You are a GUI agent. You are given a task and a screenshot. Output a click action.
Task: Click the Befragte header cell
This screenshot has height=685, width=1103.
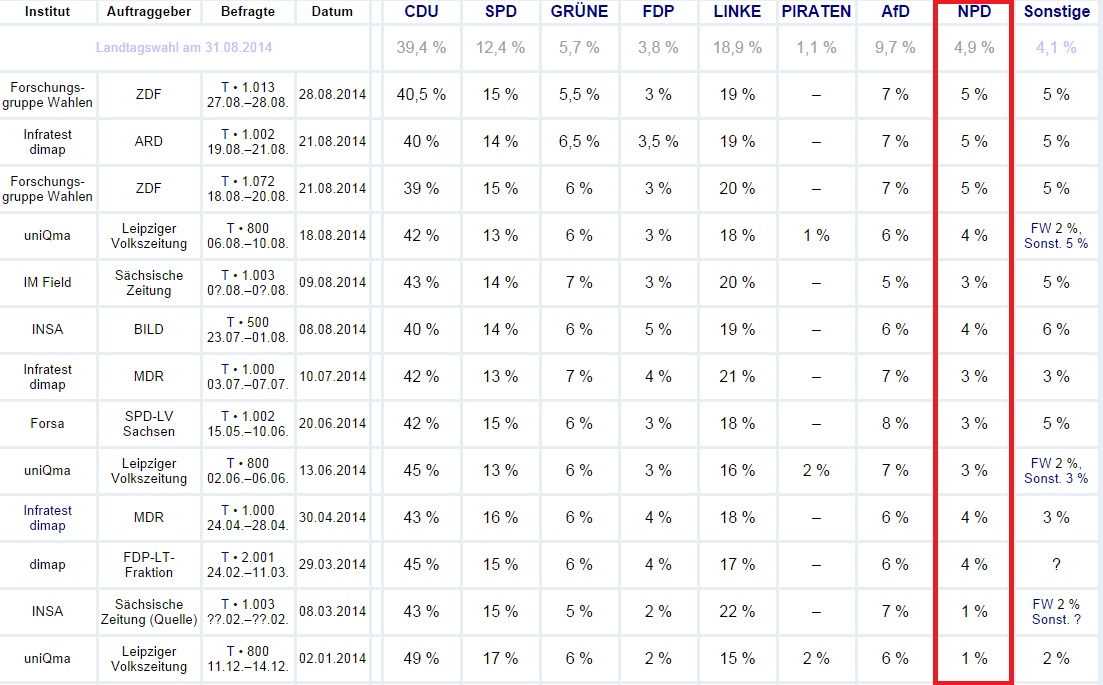pyautogui.click(x=248, y=12)
